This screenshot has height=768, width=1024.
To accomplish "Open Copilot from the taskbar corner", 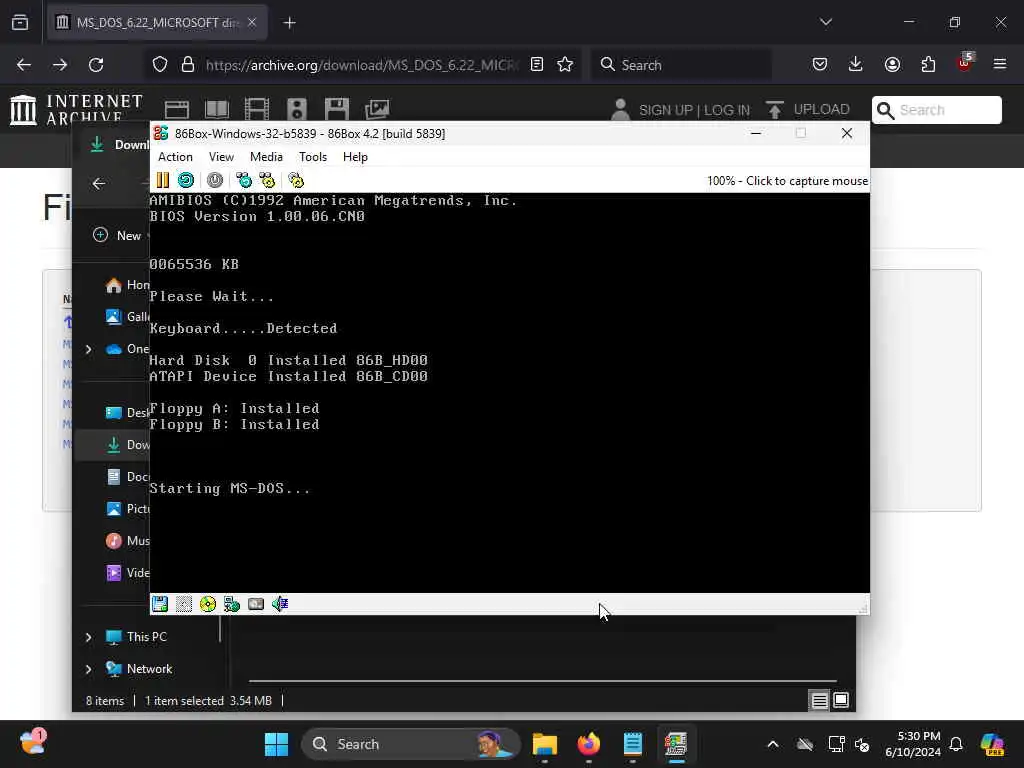I will click(x=992, y=744).
